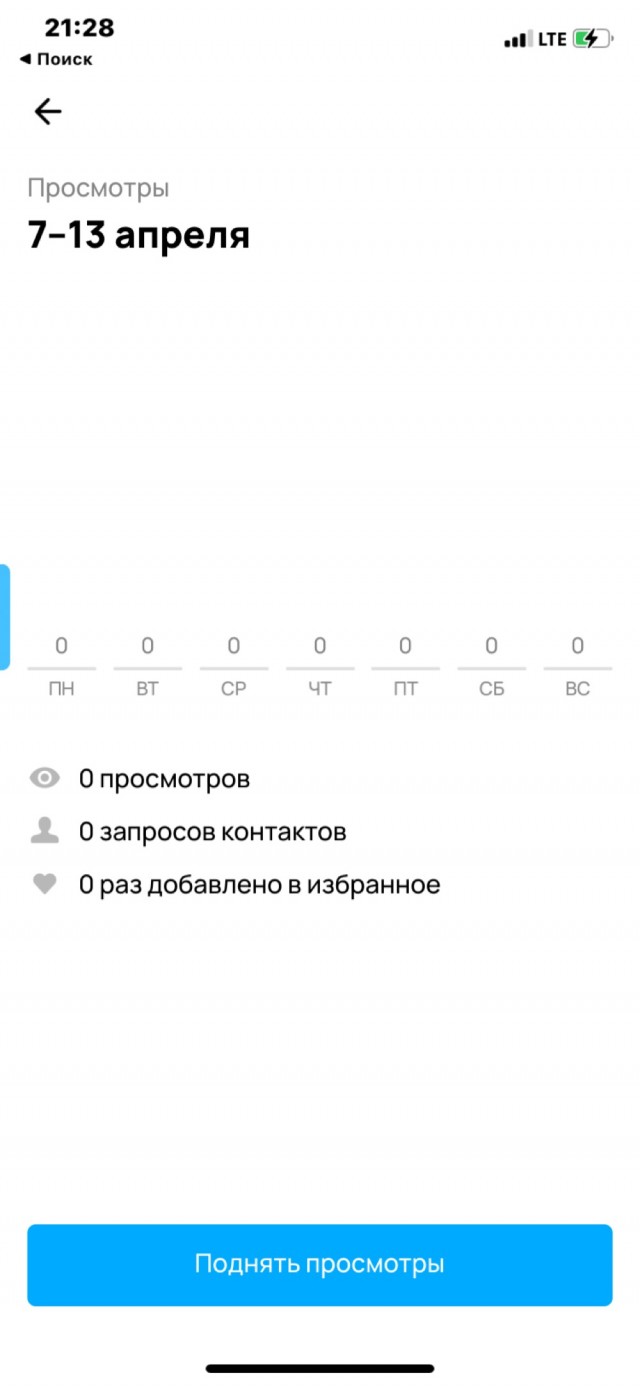Tap the 7–13 апреля date heading
This screenshot has width=640, height=1387.
[138, 236]
